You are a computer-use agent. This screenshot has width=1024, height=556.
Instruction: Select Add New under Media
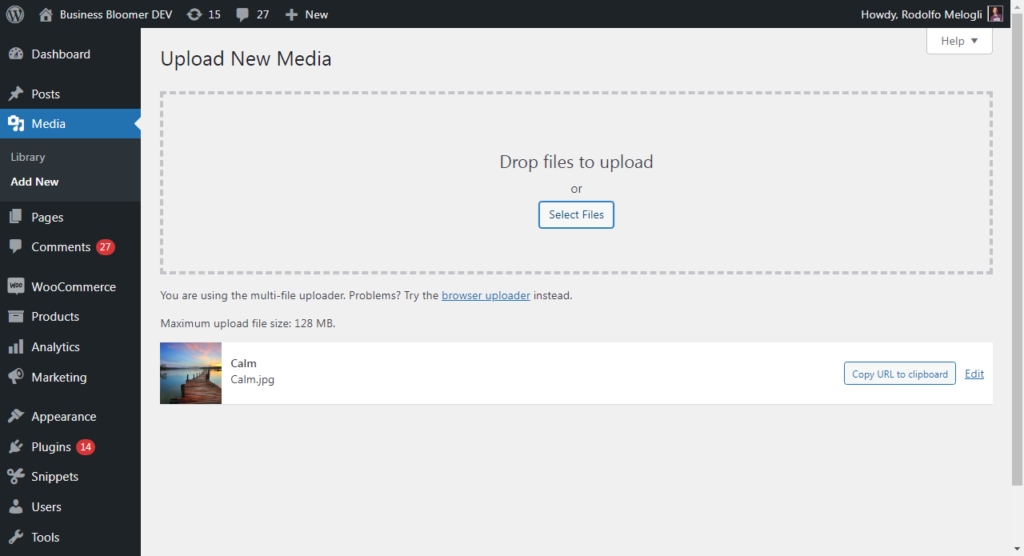click(x=35, y=182)
